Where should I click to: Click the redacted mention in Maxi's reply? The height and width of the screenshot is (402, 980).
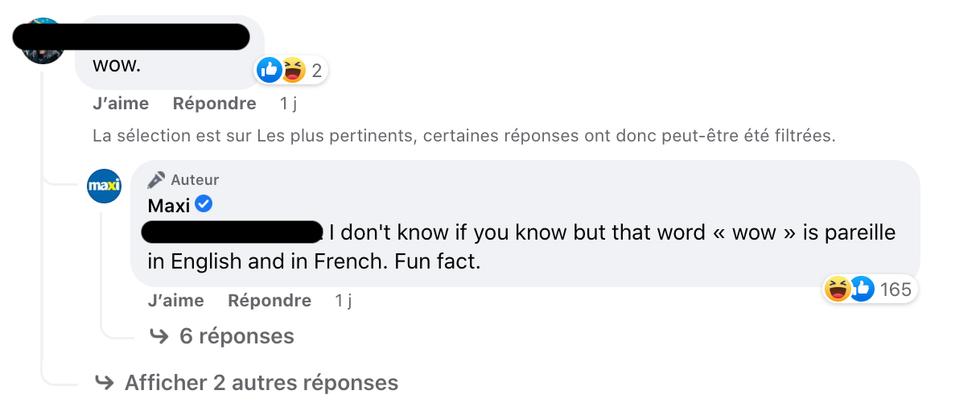click(232, 233)
